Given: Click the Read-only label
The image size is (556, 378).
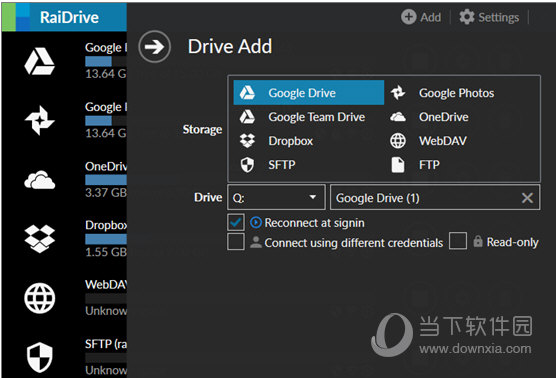Looking at the screenshot, I should tap(512, 242).
